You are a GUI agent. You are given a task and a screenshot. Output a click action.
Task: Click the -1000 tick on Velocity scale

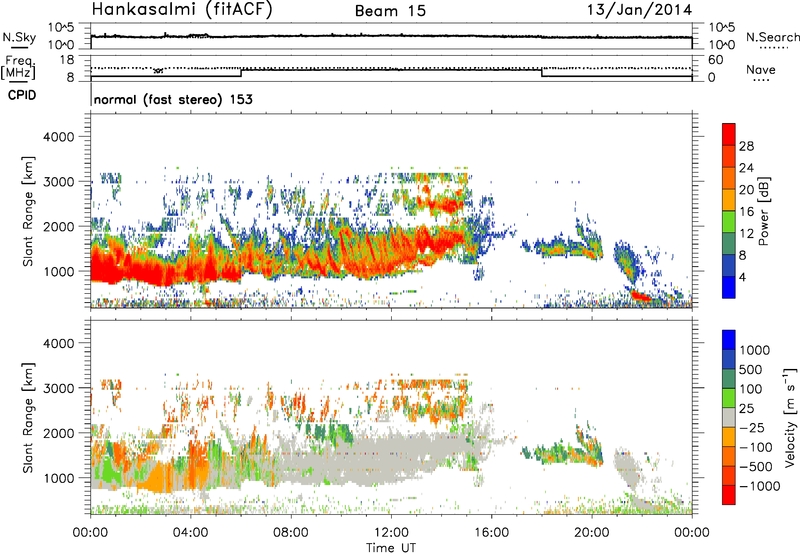click(759, 486)
